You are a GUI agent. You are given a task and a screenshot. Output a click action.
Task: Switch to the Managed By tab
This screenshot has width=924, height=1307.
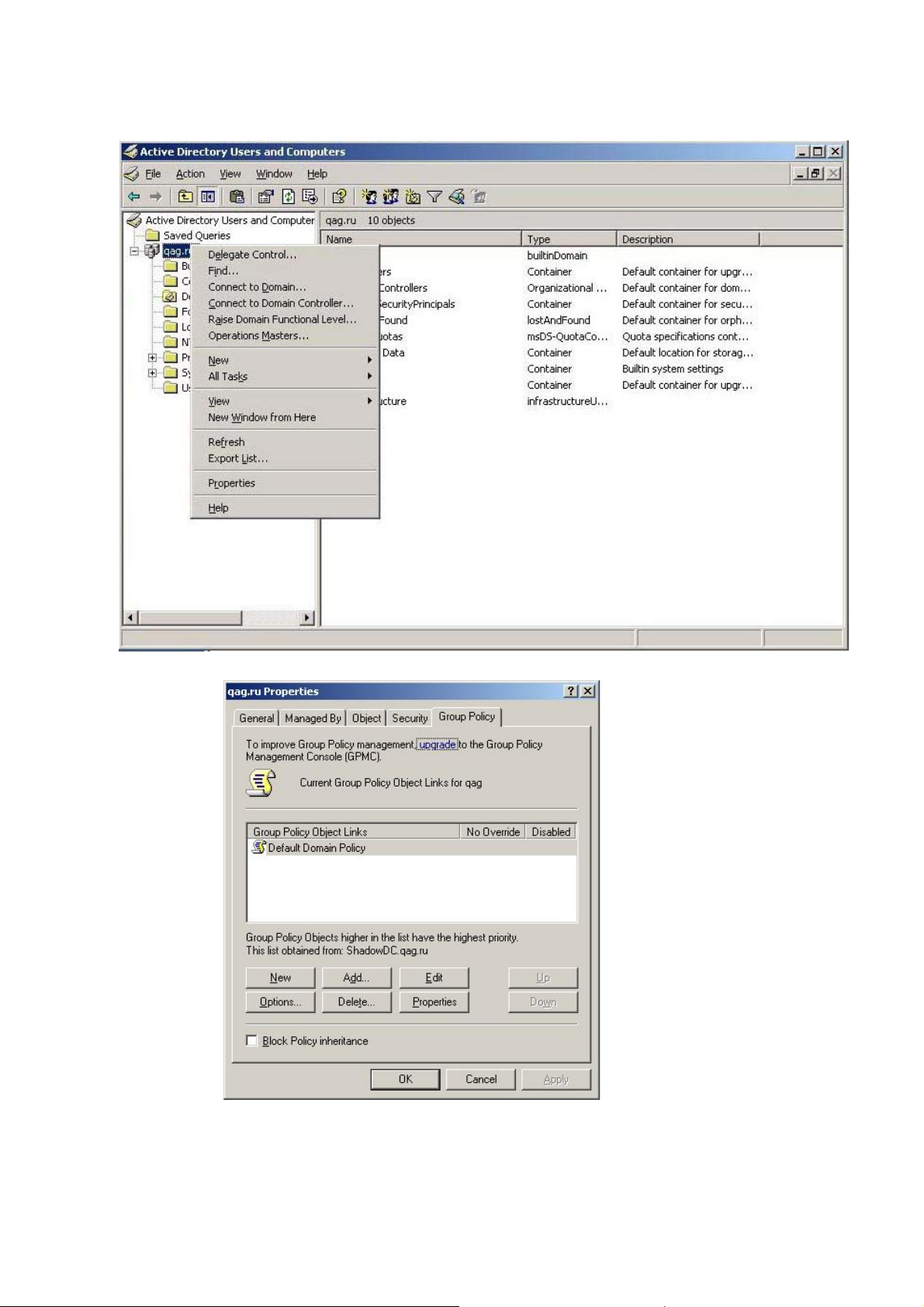313,718
